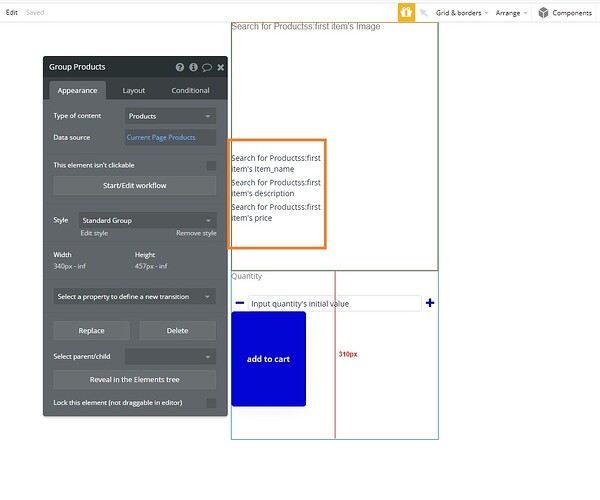This screenshot has height=500, width=600.
Task: Click the Saved status text
Action: tap(35, 13)
